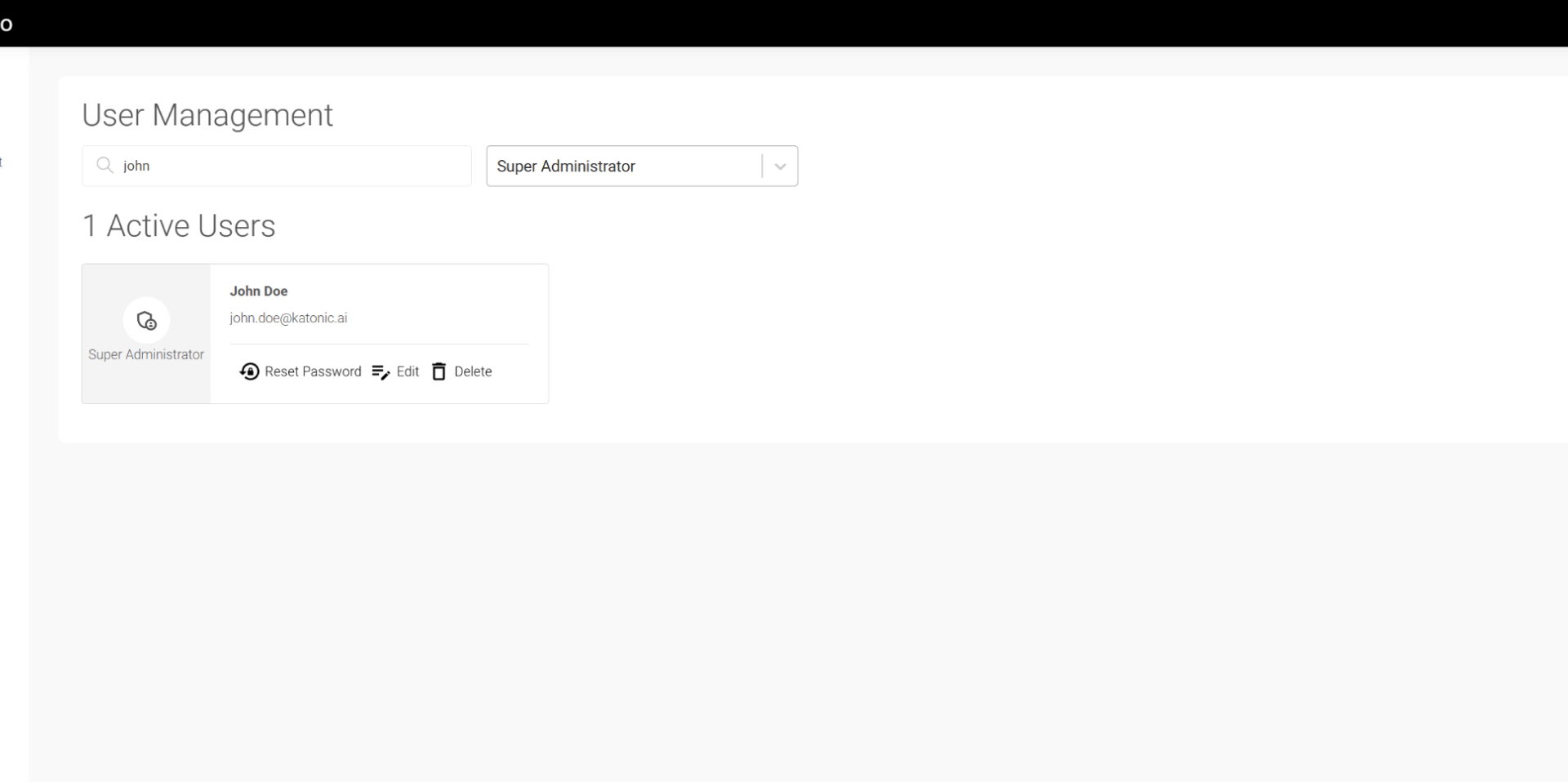The width and height of the screenshot is (1568, 782).
Task: Click the Delete trash can icon
Action: point(439,371)
